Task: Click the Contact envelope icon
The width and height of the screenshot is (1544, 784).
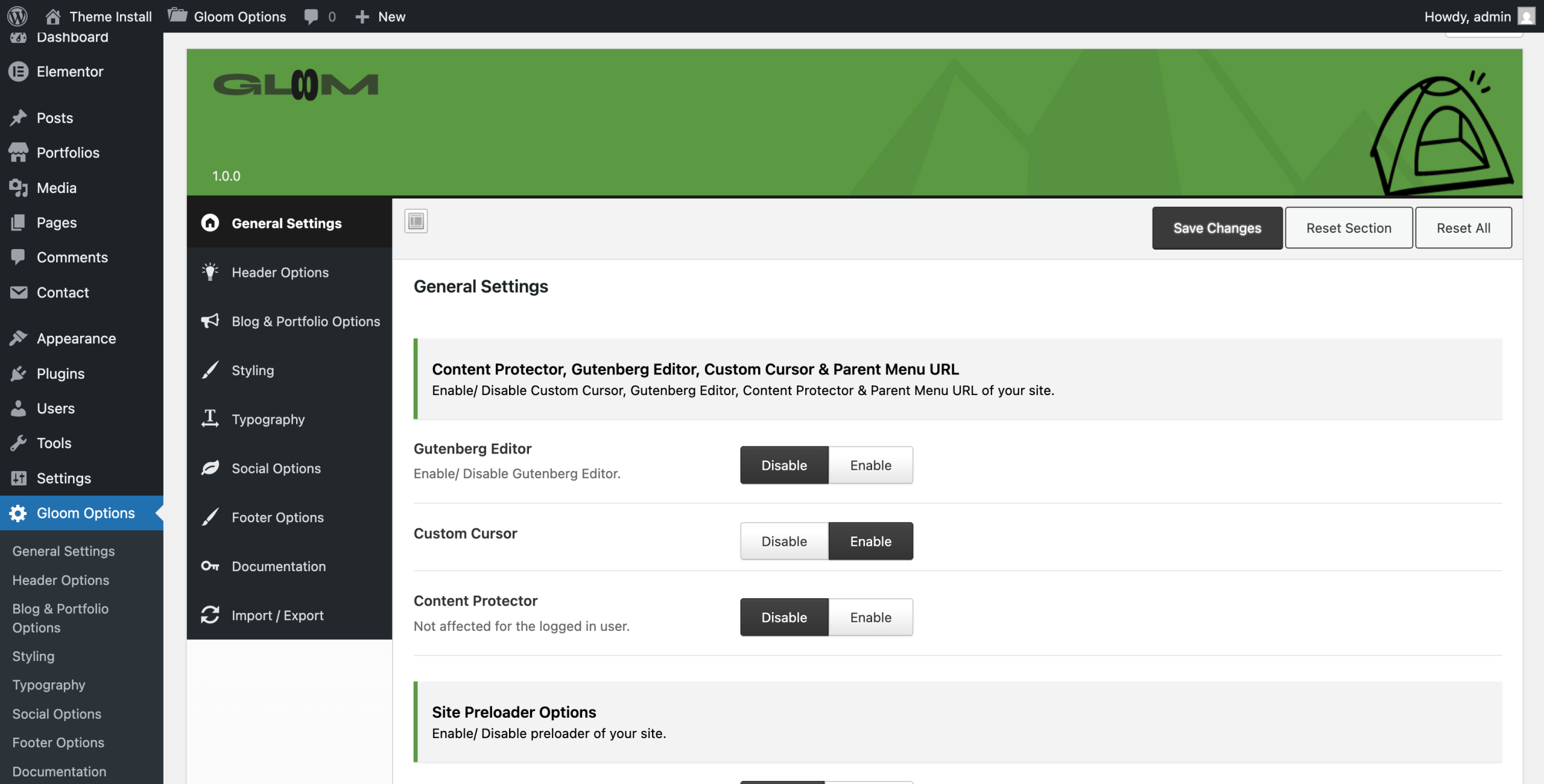Action: point(19,292)
